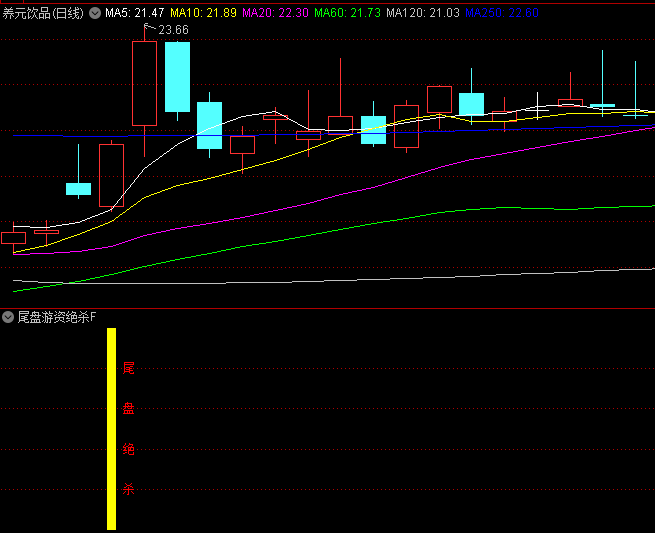655x533 pixels.
Task: Click the 尾盘游资绝杀F indicator name
Action: pos(57,317)
